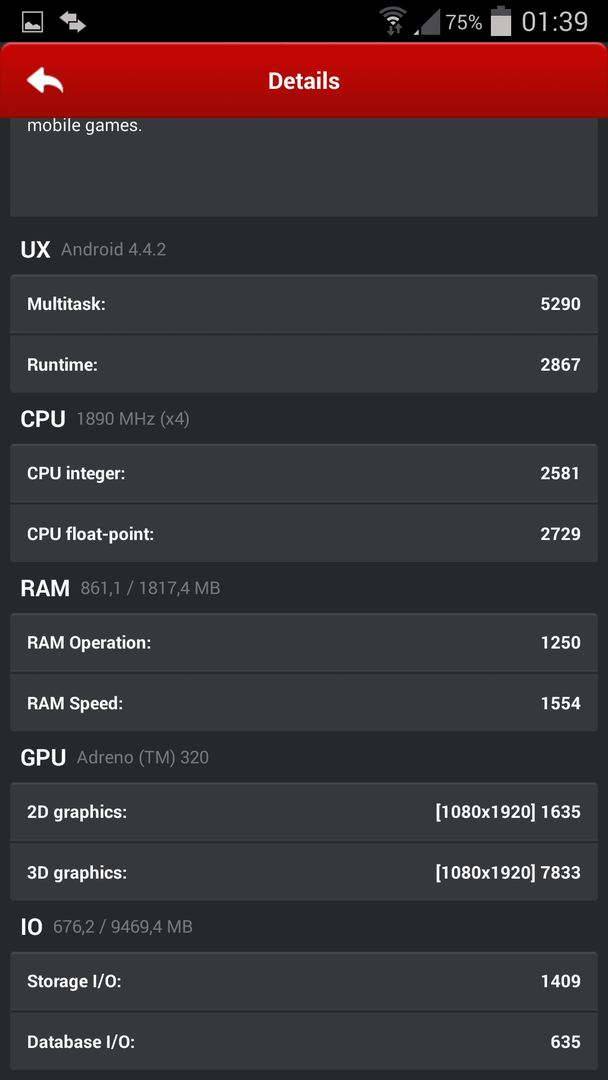This screenshot has width=608, height=1080.
Task: Tap the GPU Adreno (TM) 320 section header
Action: click(x=115, y=758)
